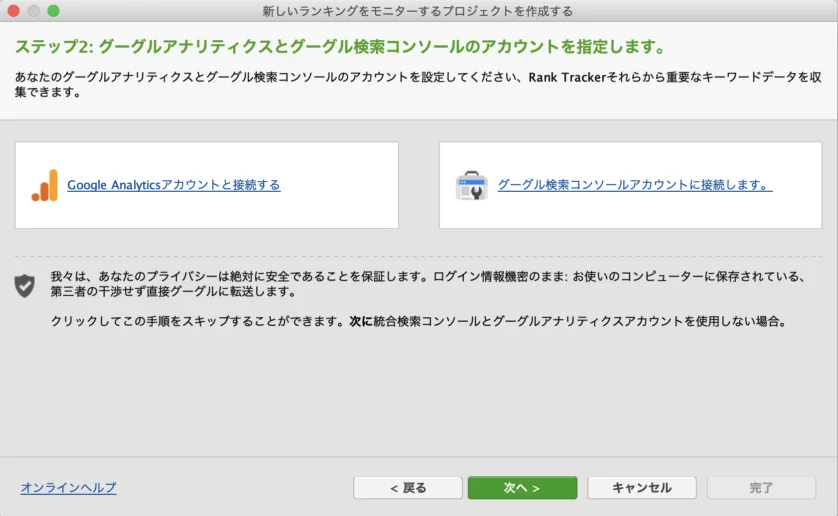Click the privacy shield checkmark icon
The image size is (838, 516).
[x=25, y=286]
